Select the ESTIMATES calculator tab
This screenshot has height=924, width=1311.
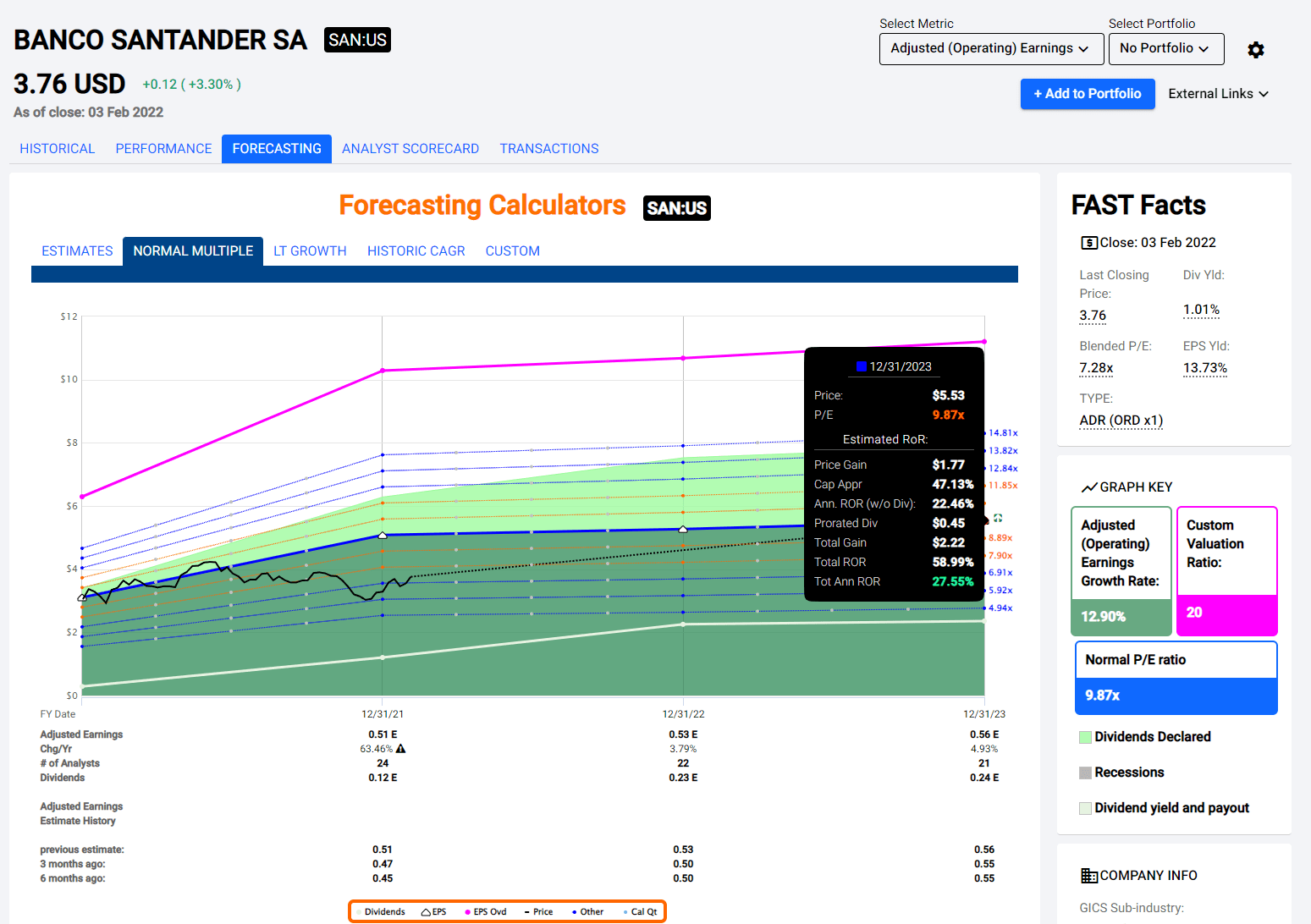click(x=77, y=251)
